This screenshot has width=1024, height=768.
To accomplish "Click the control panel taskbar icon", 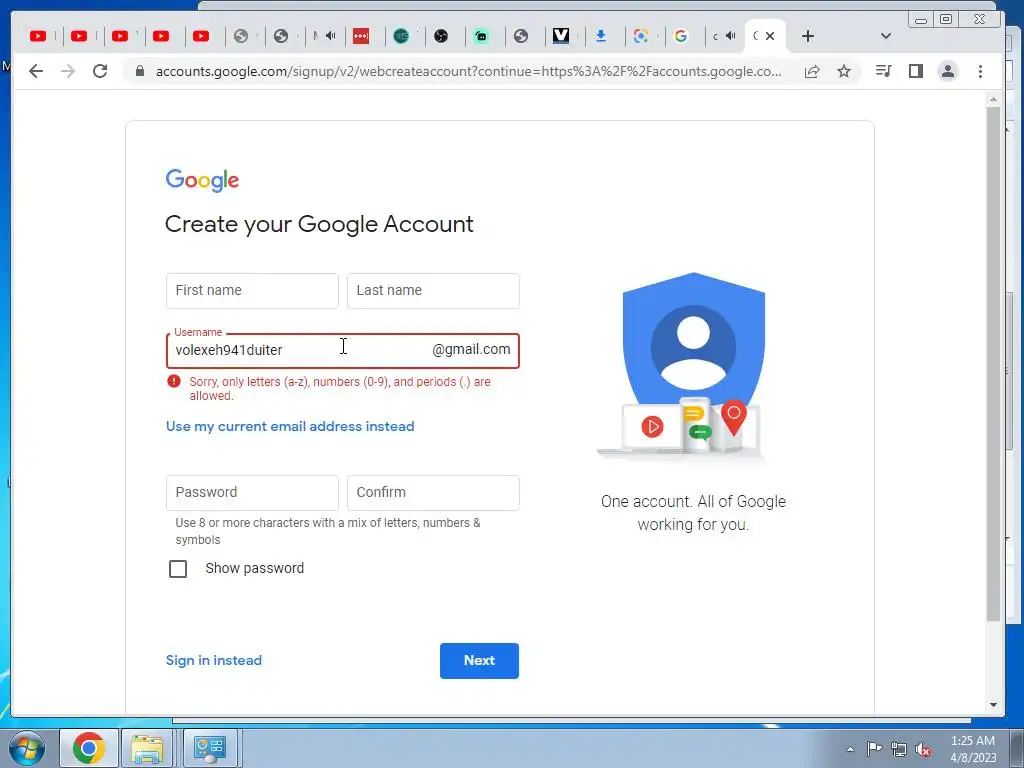I will (x=210, y=748).
